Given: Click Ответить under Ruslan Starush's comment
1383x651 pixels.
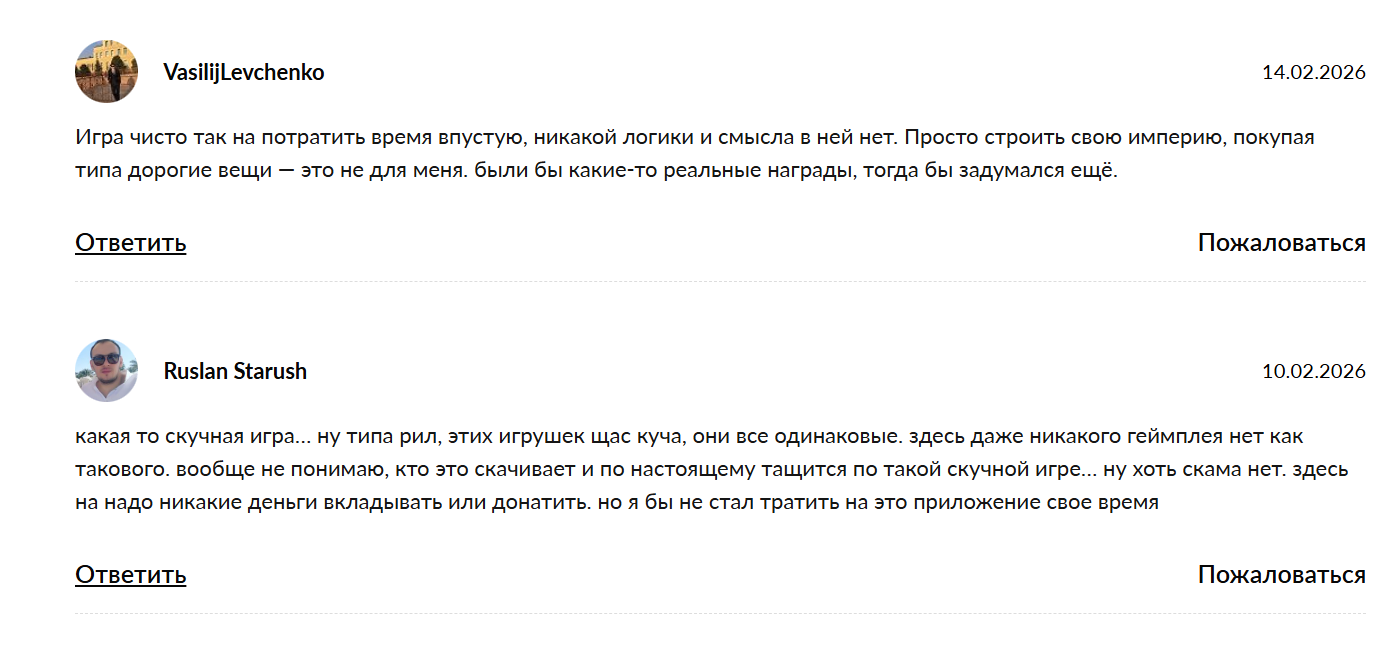Looking at the screenshot, I should pos(130,575).
